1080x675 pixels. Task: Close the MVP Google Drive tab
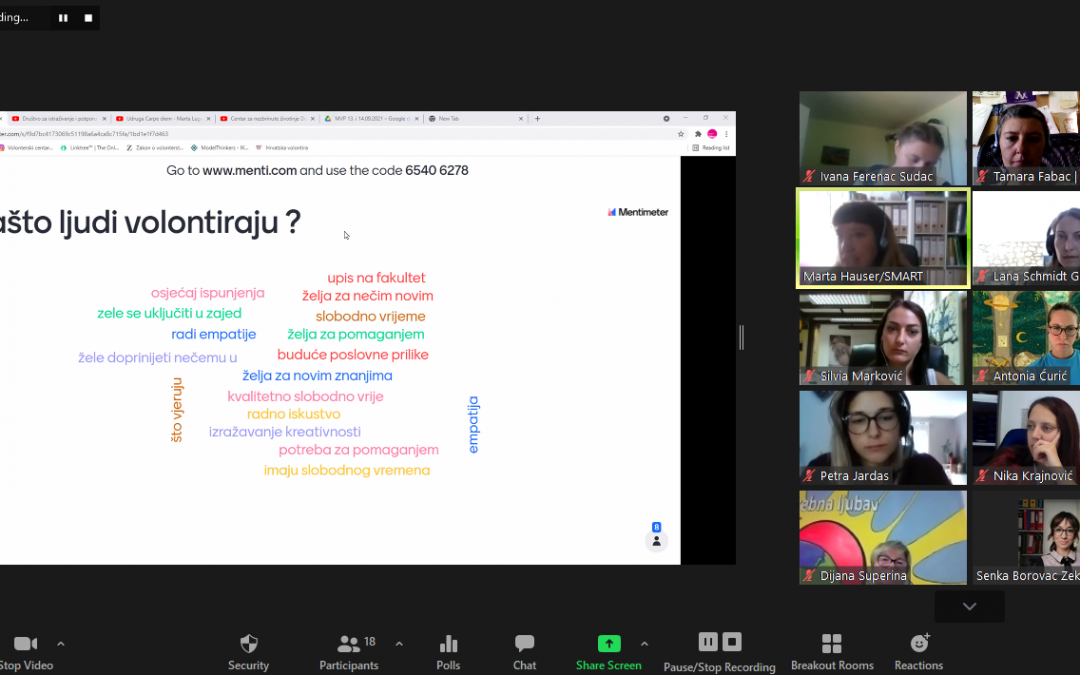pos(417,118)
